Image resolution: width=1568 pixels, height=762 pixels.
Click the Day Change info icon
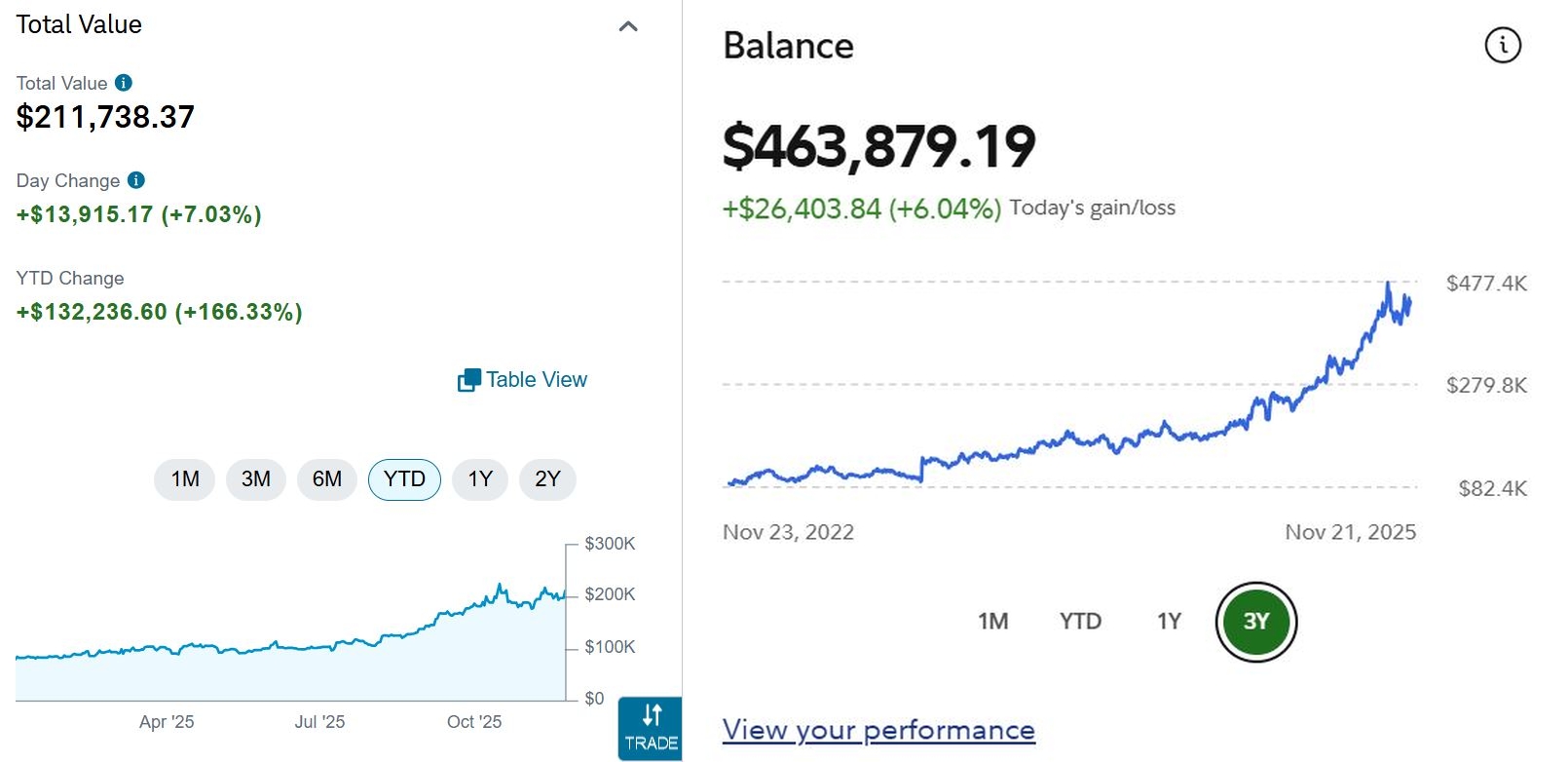click(x=136, y=180)
